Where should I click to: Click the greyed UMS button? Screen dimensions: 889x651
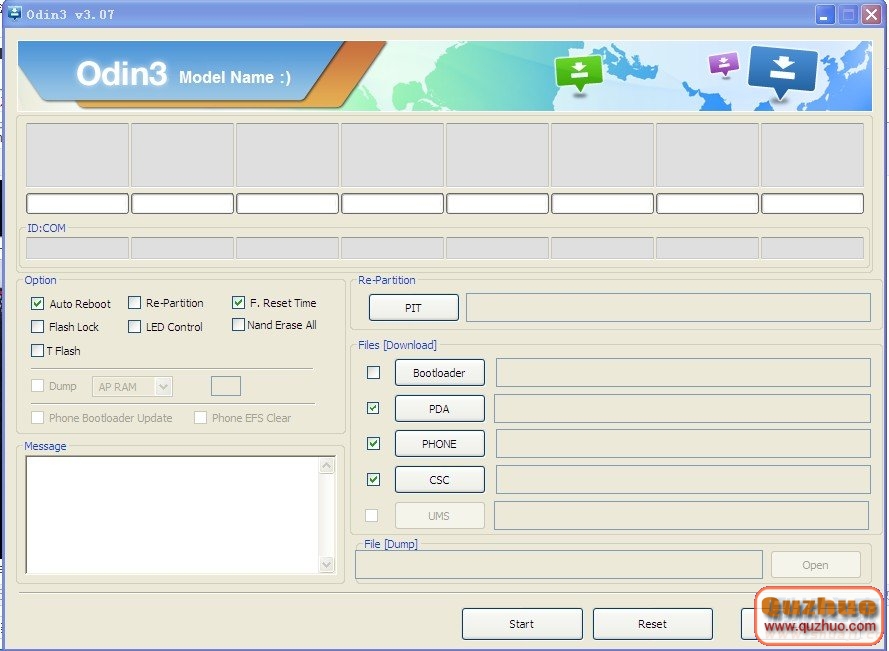click(x=439, y=515)
